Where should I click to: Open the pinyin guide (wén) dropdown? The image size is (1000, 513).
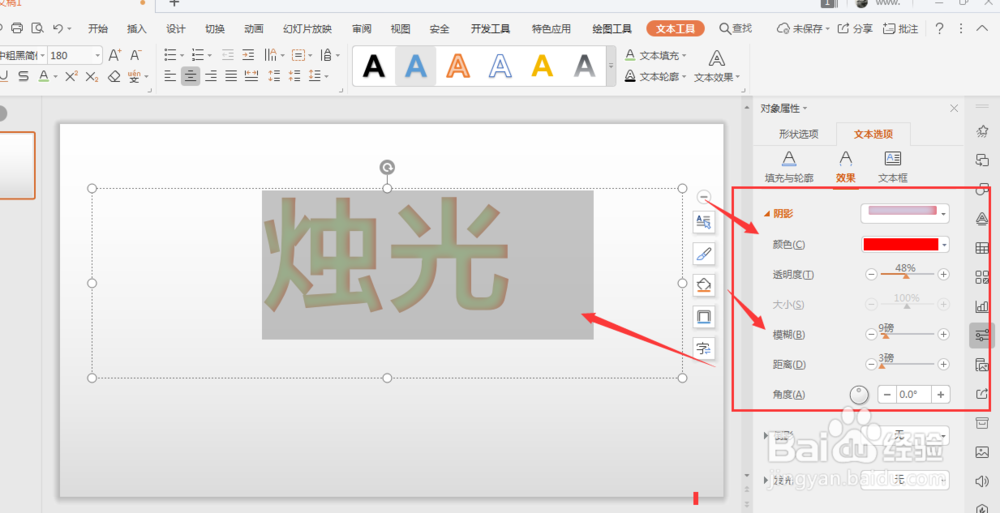(146, 77)
